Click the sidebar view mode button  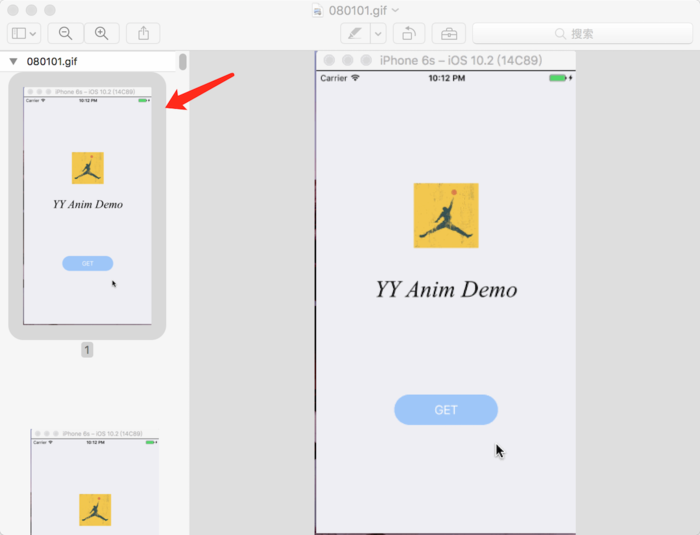(24, 33)
